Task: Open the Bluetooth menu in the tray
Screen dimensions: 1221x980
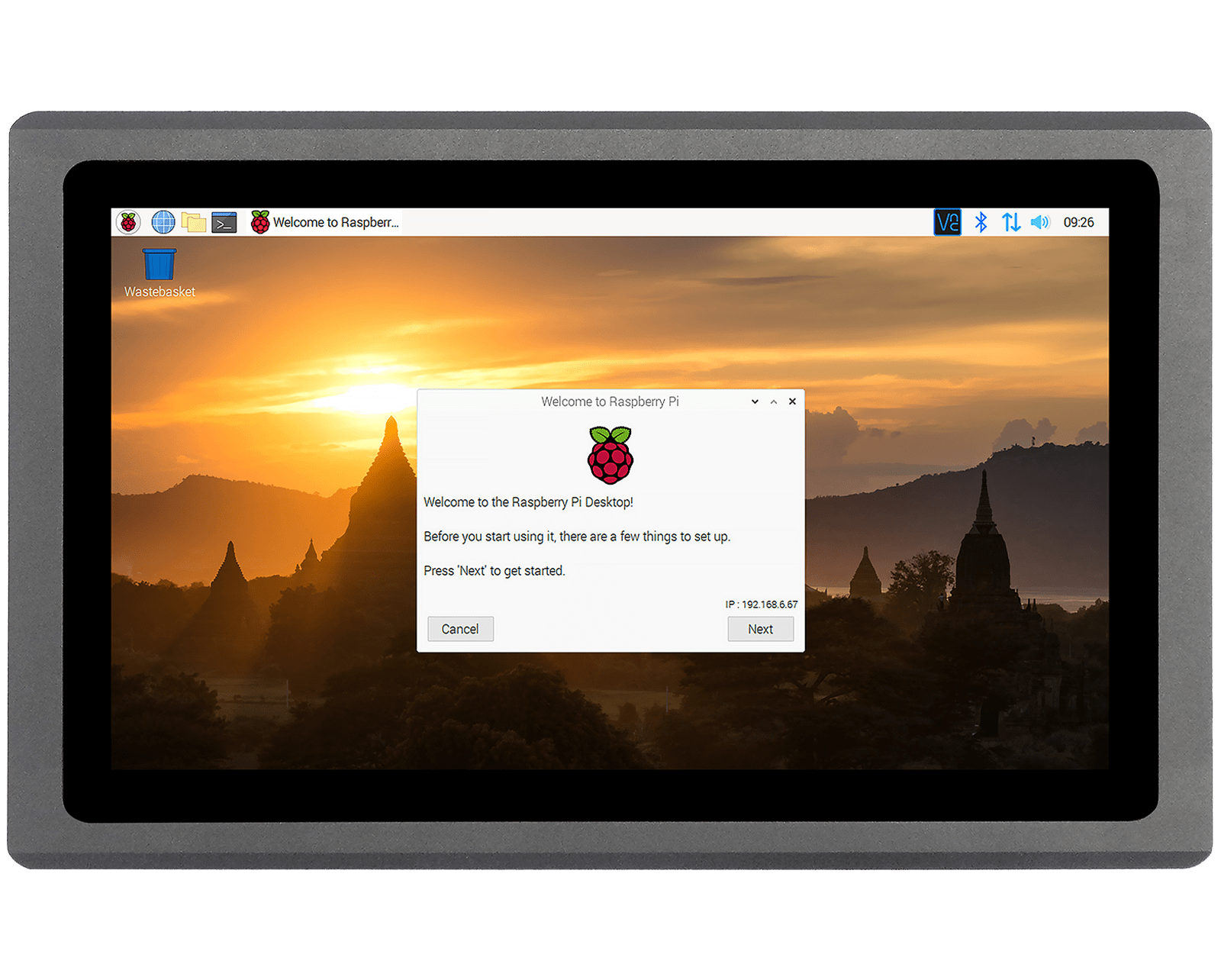Action: [981, 222]
